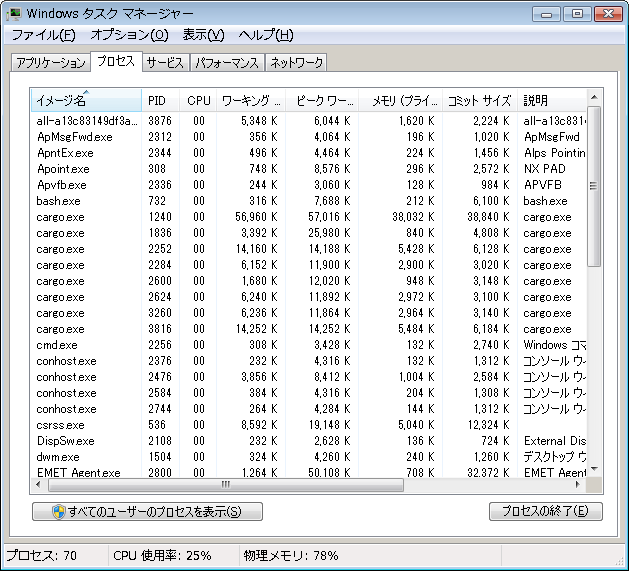Click the vertical scrollbar thumb
The height and width of the screenshot is (571, 629).
point(594,186)
